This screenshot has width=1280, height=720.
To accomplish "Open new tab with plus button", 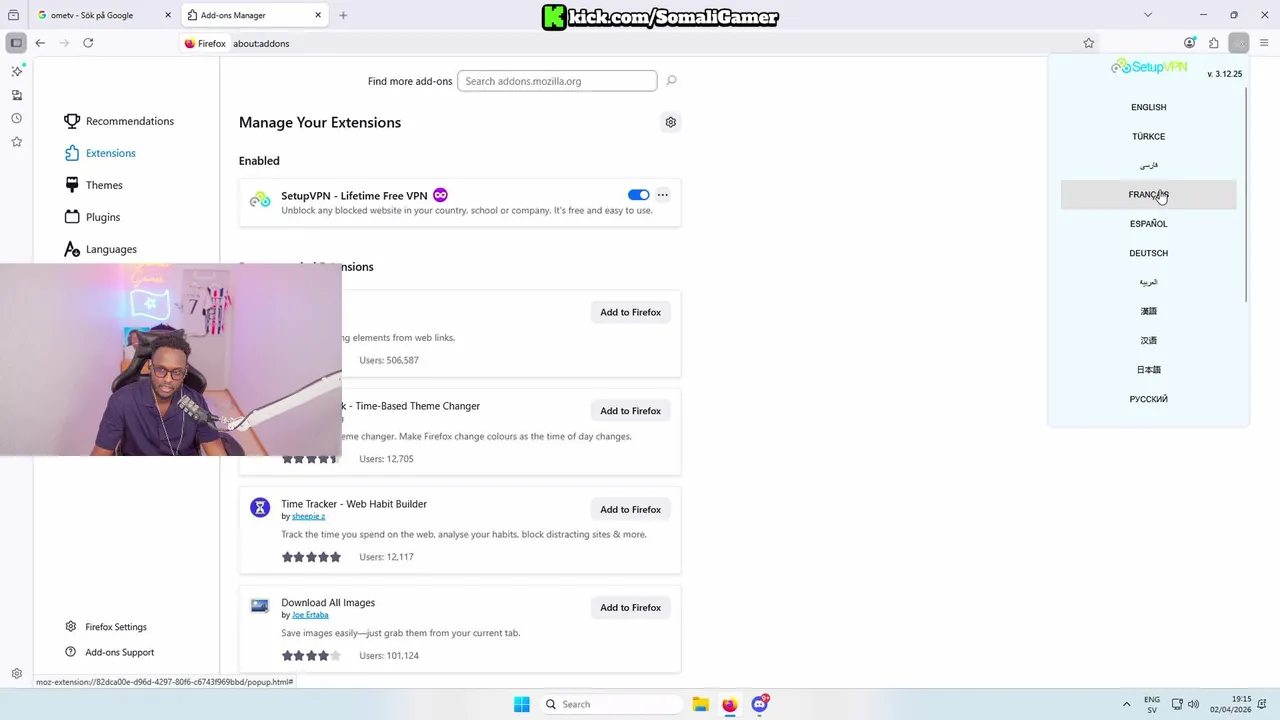I will tap(343, 15).
